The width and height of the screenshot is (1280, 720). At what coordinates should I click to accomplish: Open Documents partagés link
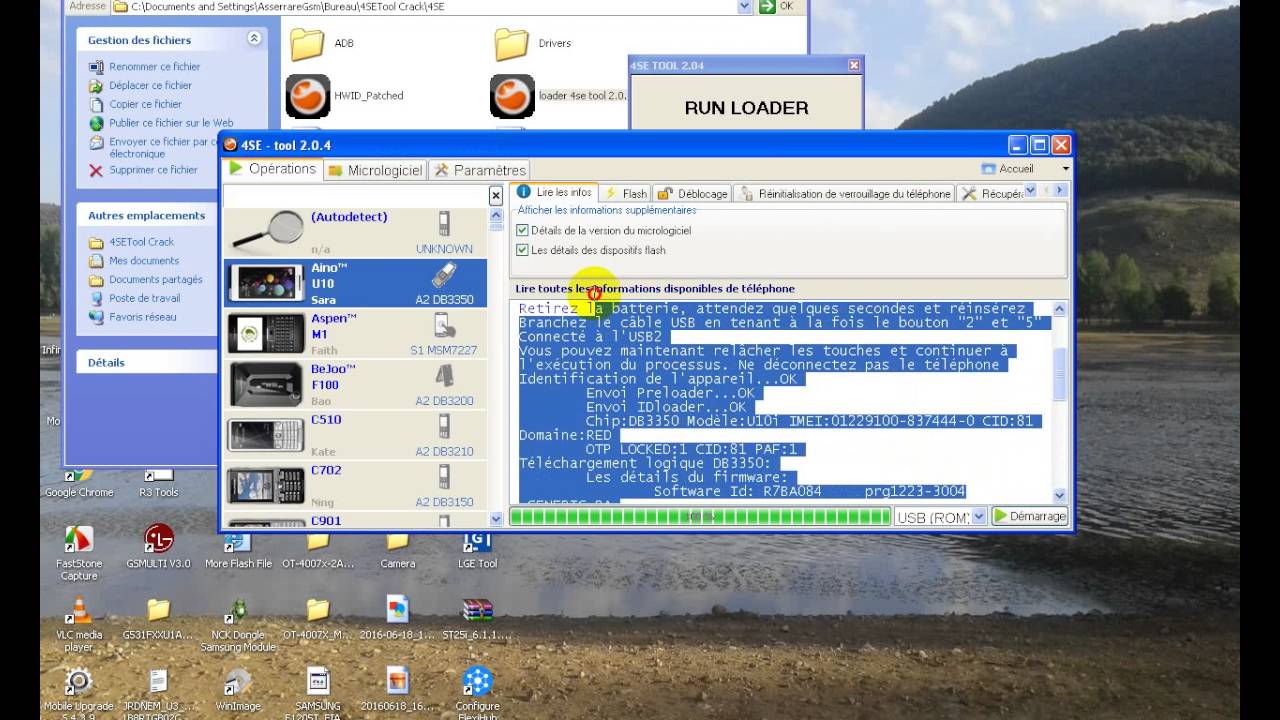click(x=155, y=280)
